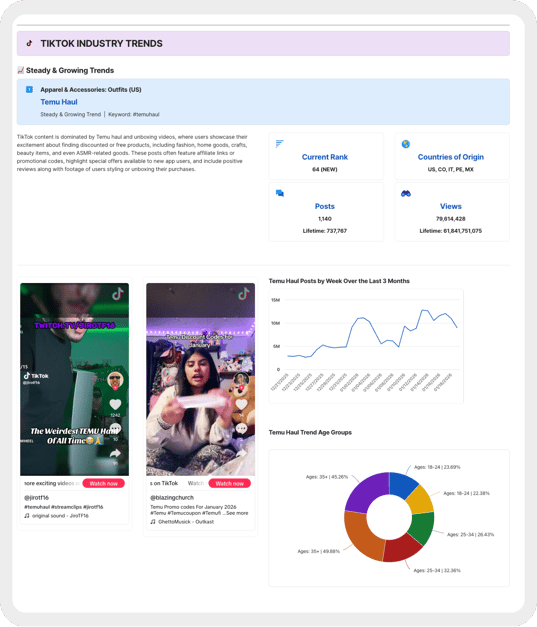The image size is (537, 627).
Task: Select the orange donut chart segment
Action: pos(362,536)
